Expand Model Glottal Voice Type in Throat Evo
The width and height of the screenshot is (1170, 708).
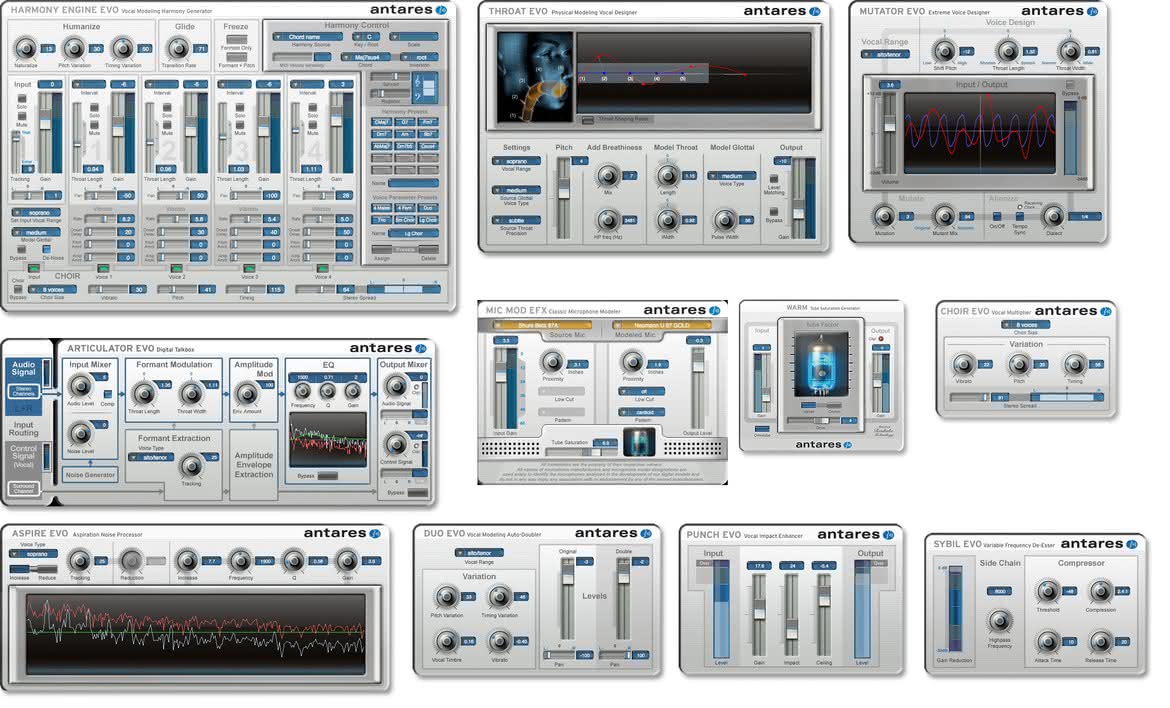tap(732, 176)
